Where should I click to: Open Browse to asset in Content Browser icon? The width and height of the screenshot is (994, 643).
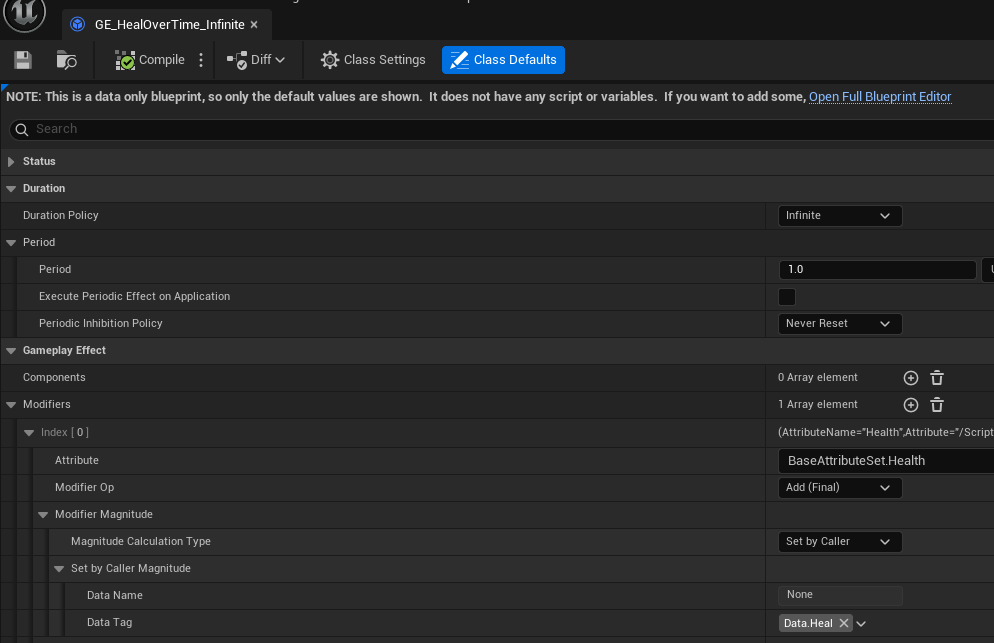coord(67,60)
